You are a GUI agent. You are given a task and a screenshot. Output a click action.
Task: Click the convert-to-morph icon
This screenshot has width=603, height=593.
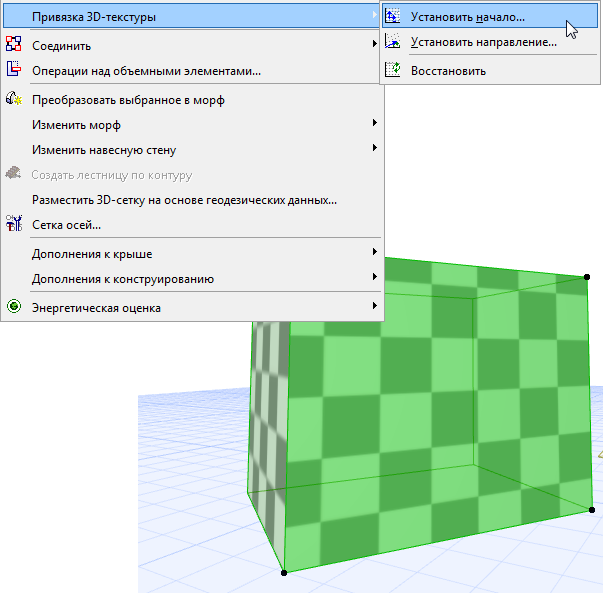(14, 99)
